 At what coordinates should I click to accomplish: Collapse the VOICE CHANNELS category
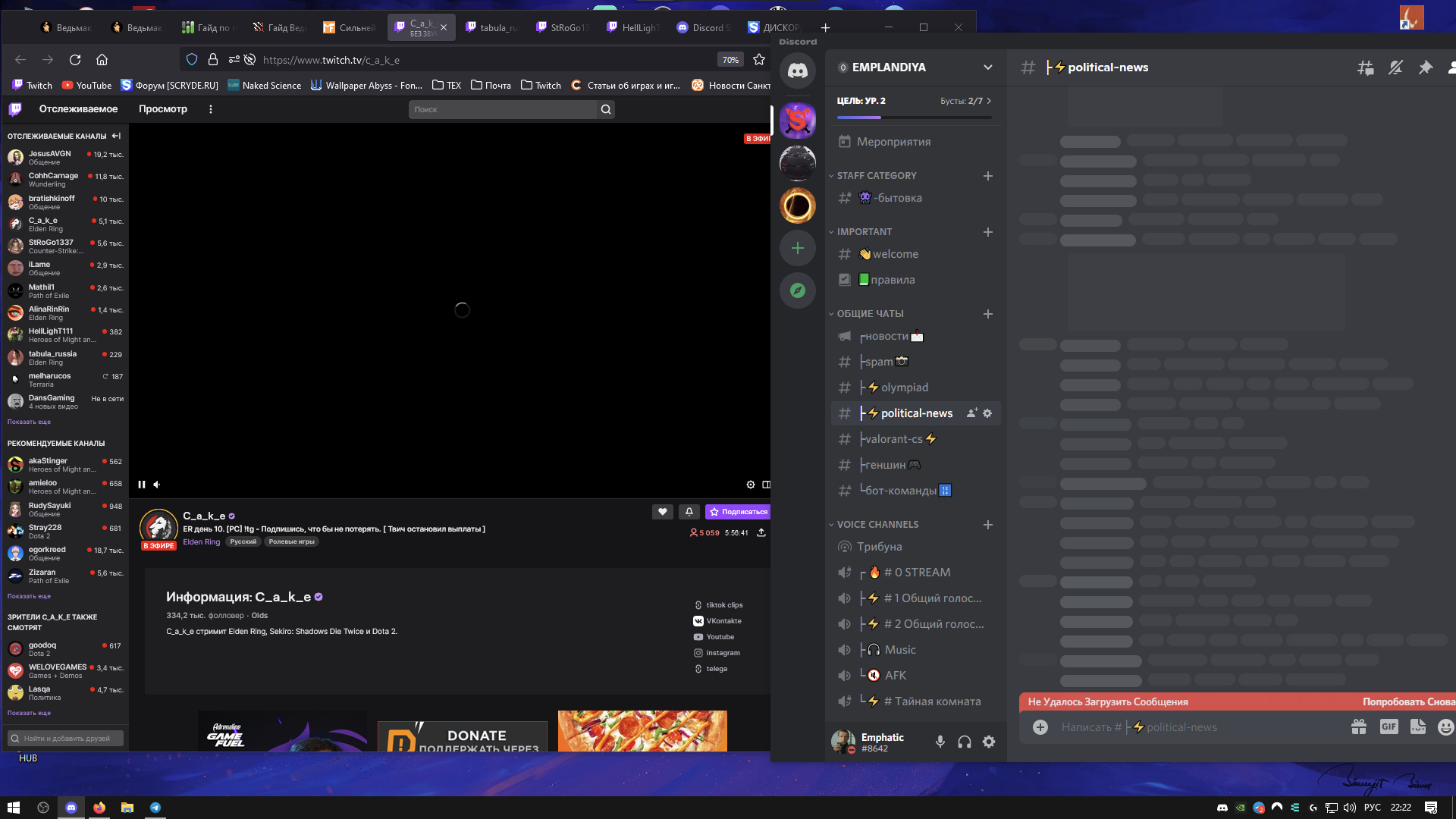point(877,524)
